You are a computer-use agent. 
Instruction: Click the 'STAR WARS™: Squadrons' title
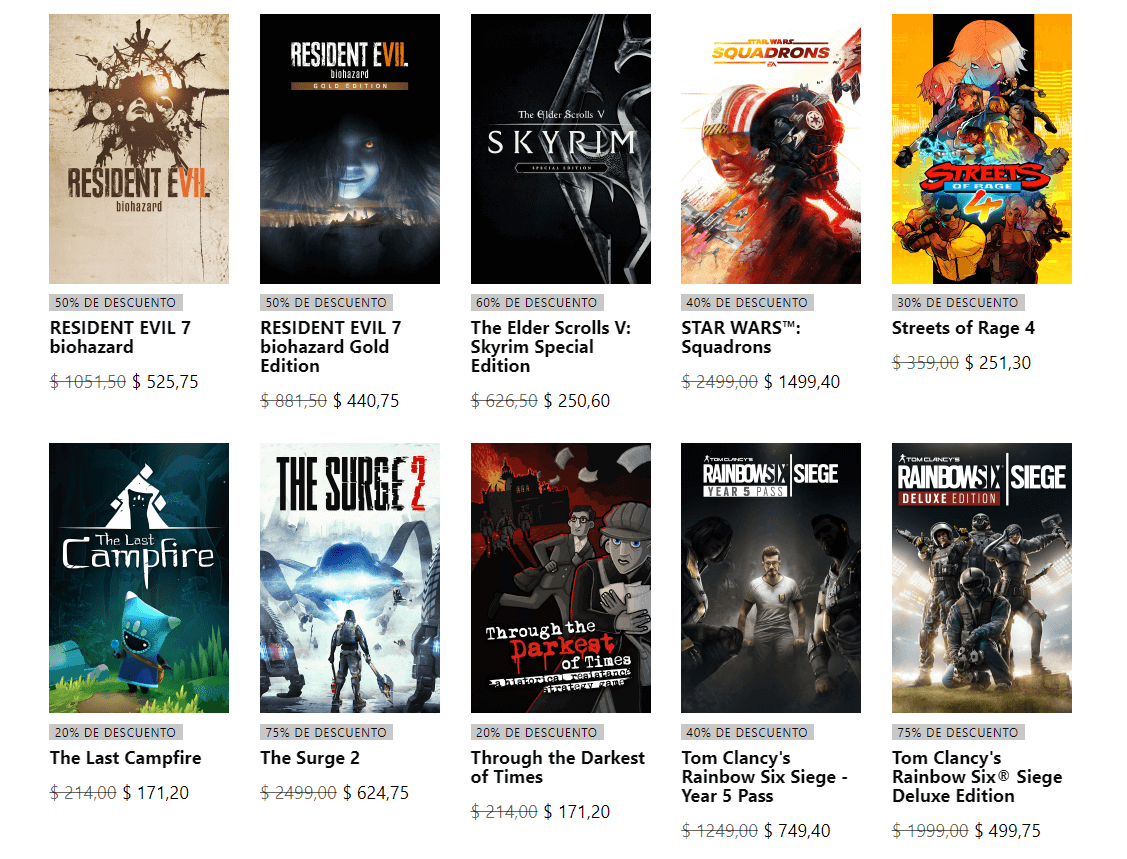click(x=741, y=337)
